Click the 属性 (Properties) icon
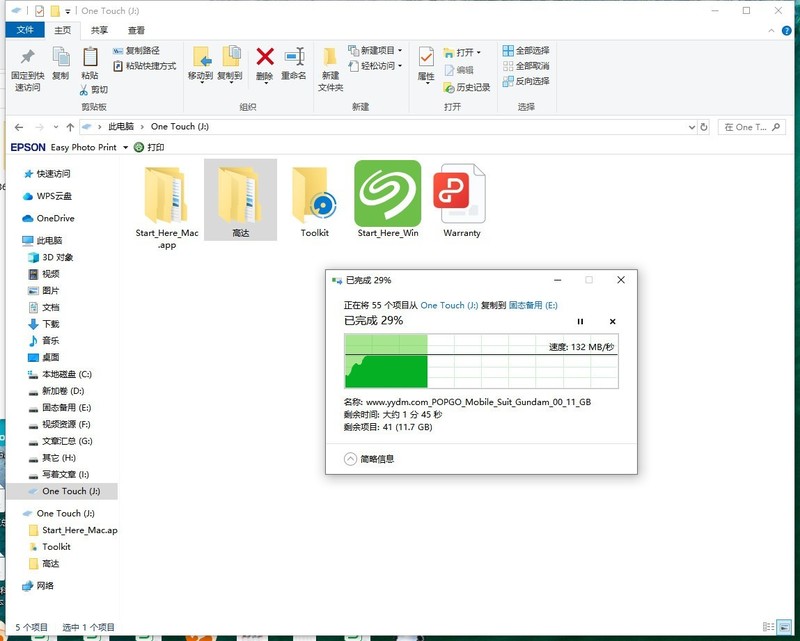 [425, 58]
